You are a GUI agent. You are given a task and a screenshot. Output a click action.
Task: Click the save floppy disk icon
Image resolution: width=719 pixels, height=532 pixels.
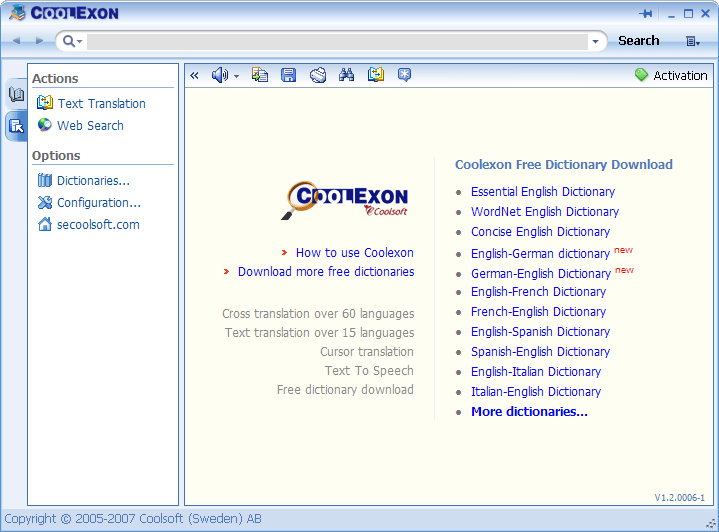tap(288, 75)
